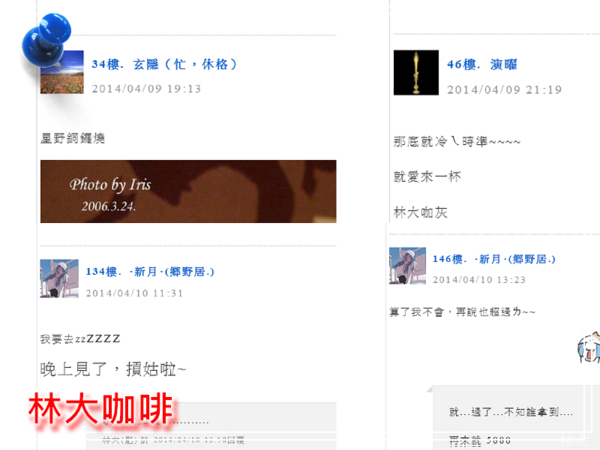Click the crying emoticon sticker
The height and width of the screenshot is (450, 600).
tap(589, 347)
